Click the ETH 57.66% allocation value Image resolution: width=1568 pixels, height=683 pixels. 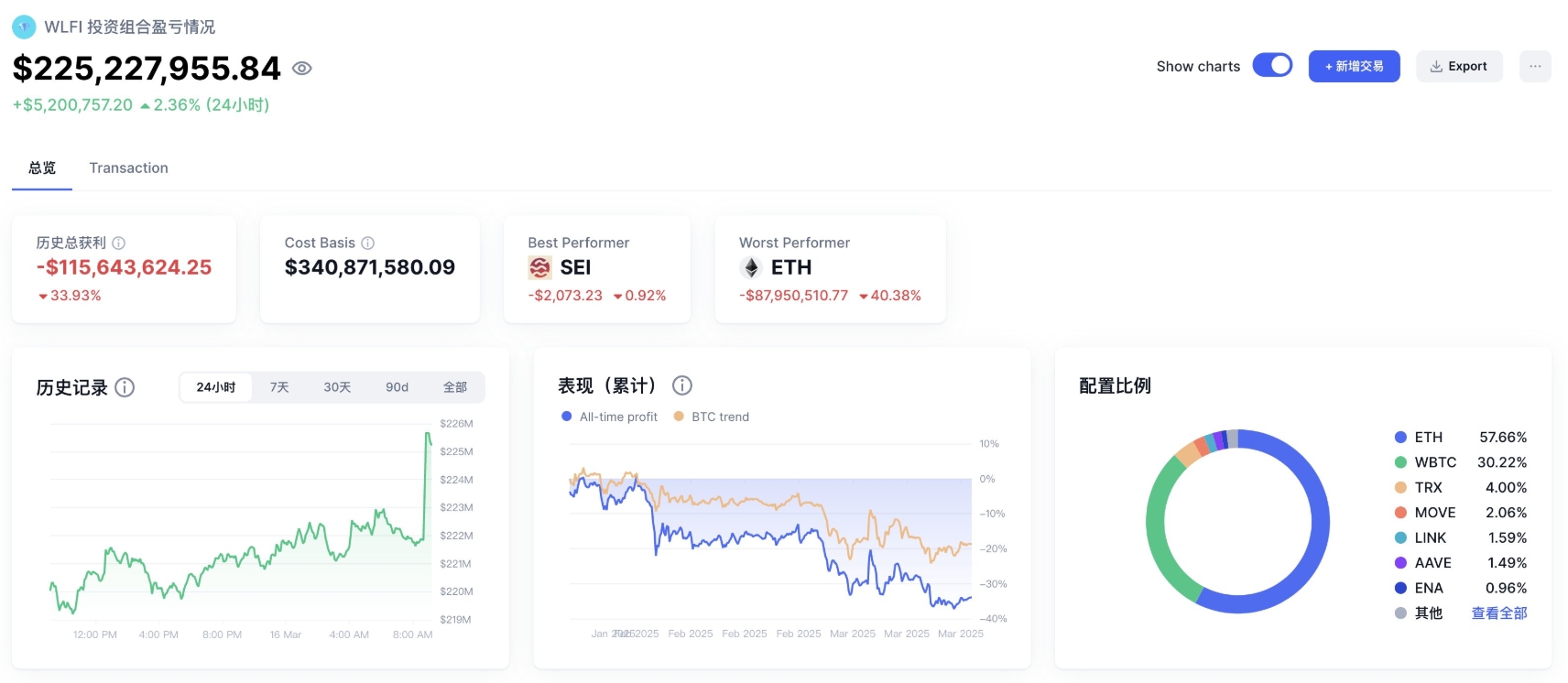(1503, 438)
